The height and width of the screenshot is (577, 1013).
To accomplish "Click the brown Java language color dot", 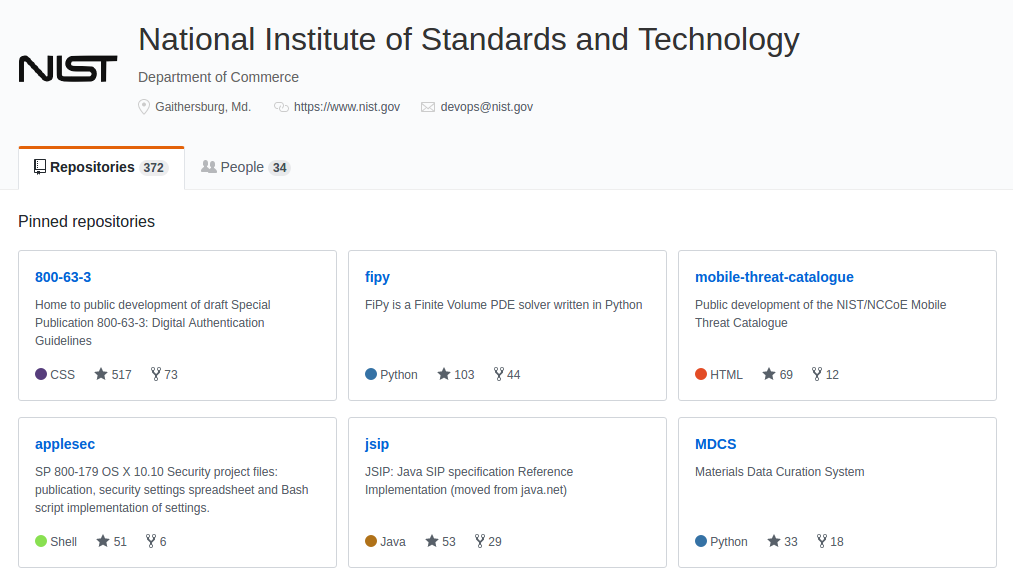I will [371, 541].
